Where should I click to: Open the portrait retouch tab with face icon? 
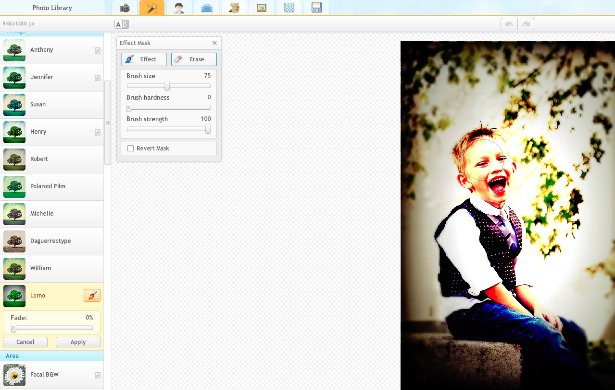[x=179, y=8]
